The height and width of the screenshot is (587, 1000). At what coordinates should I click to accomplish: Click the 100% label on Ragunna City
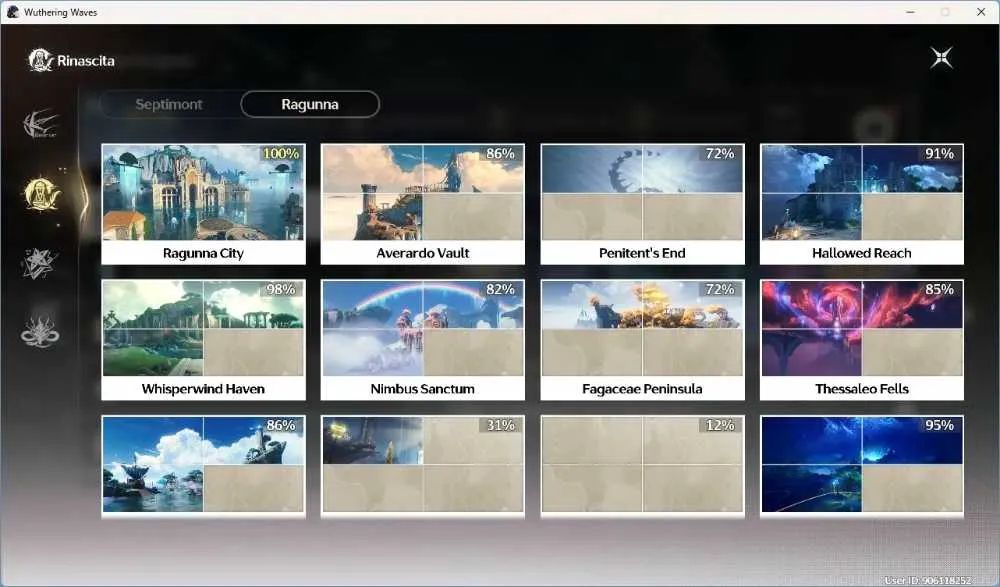click(281, 153)
